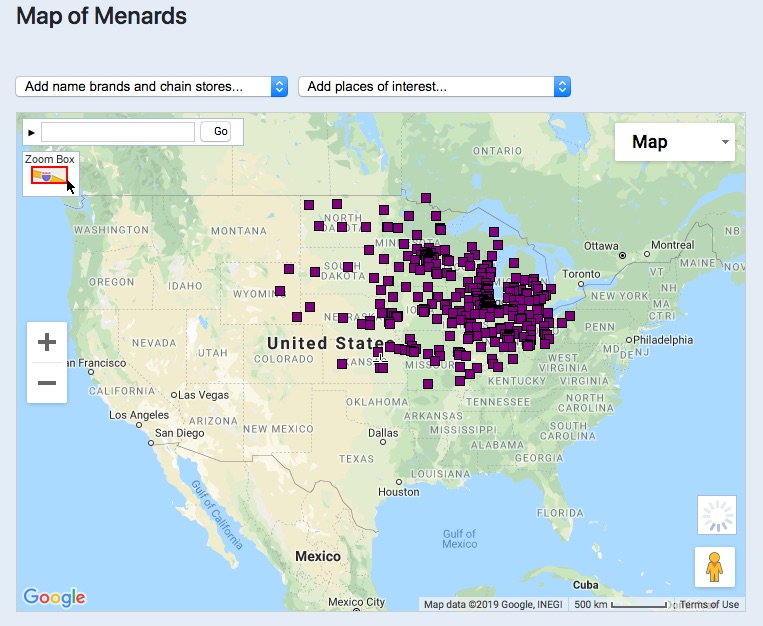Image resolution: width=763 pixels, height=626 pixels.
Task: Click the purple marker nearest the Wyoming label
Action: (280, 292)
